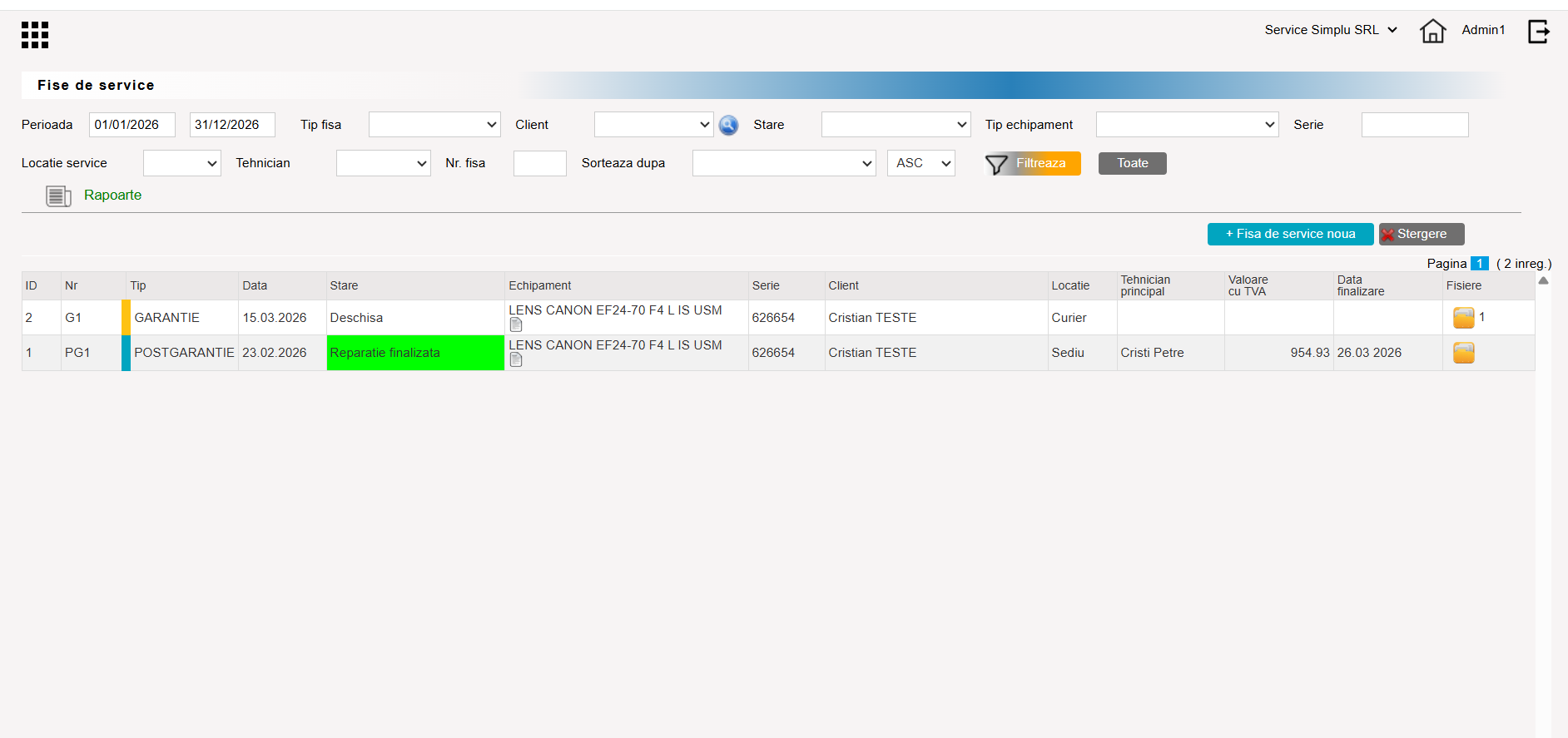This screenshot has height=738, width=1568.
Task: Focus the Serie input field
Action: coord(1415,125)
